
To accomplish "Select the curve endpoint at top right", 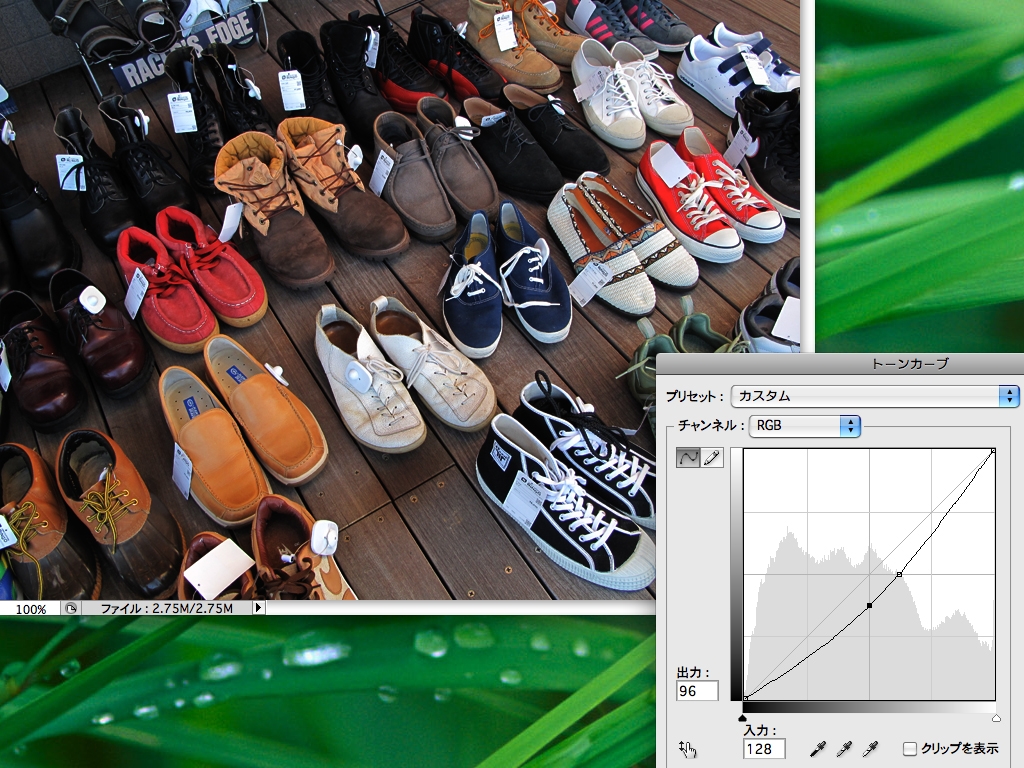I will (x=993, y=452).
